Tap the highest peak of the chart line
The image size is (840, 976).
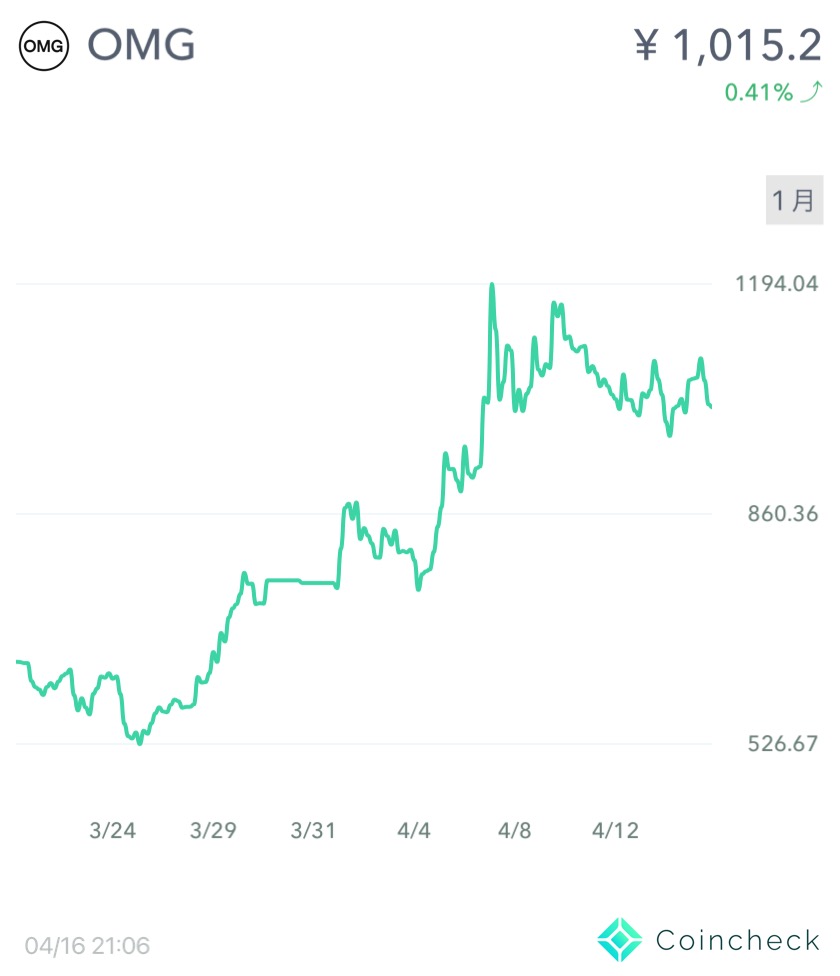491,285
